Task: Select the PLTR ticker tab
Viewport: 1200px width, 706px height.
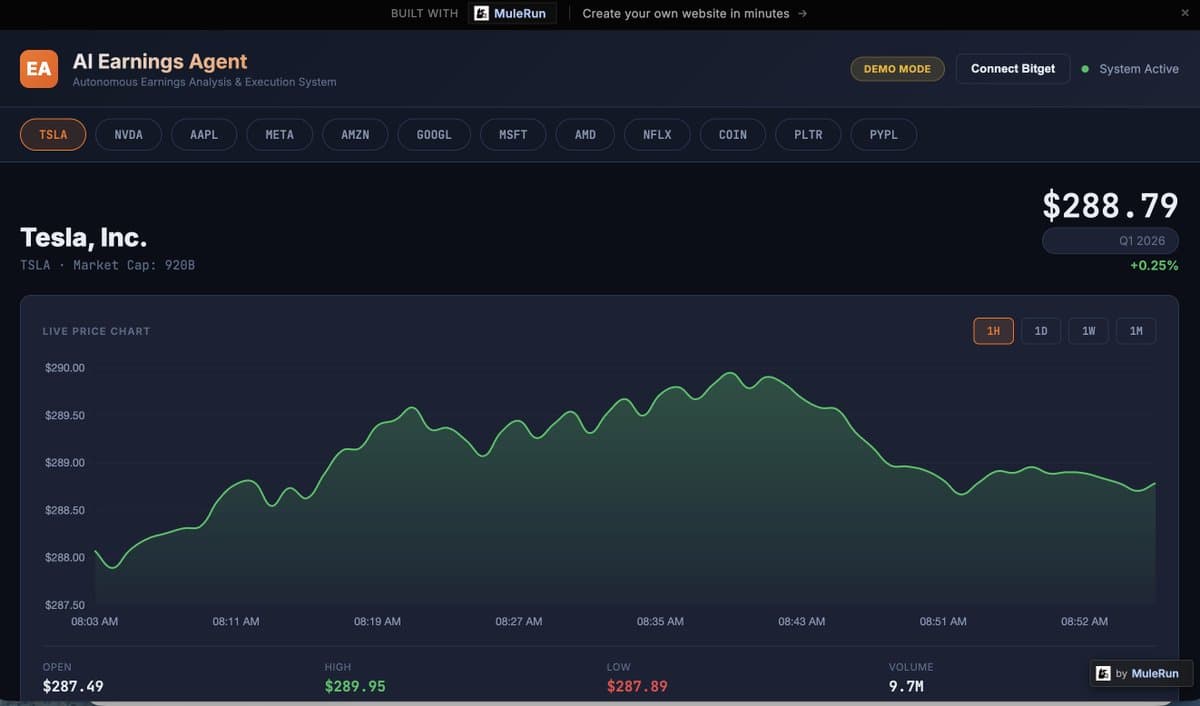Action: pyautogui.click(x=808, y=135)
